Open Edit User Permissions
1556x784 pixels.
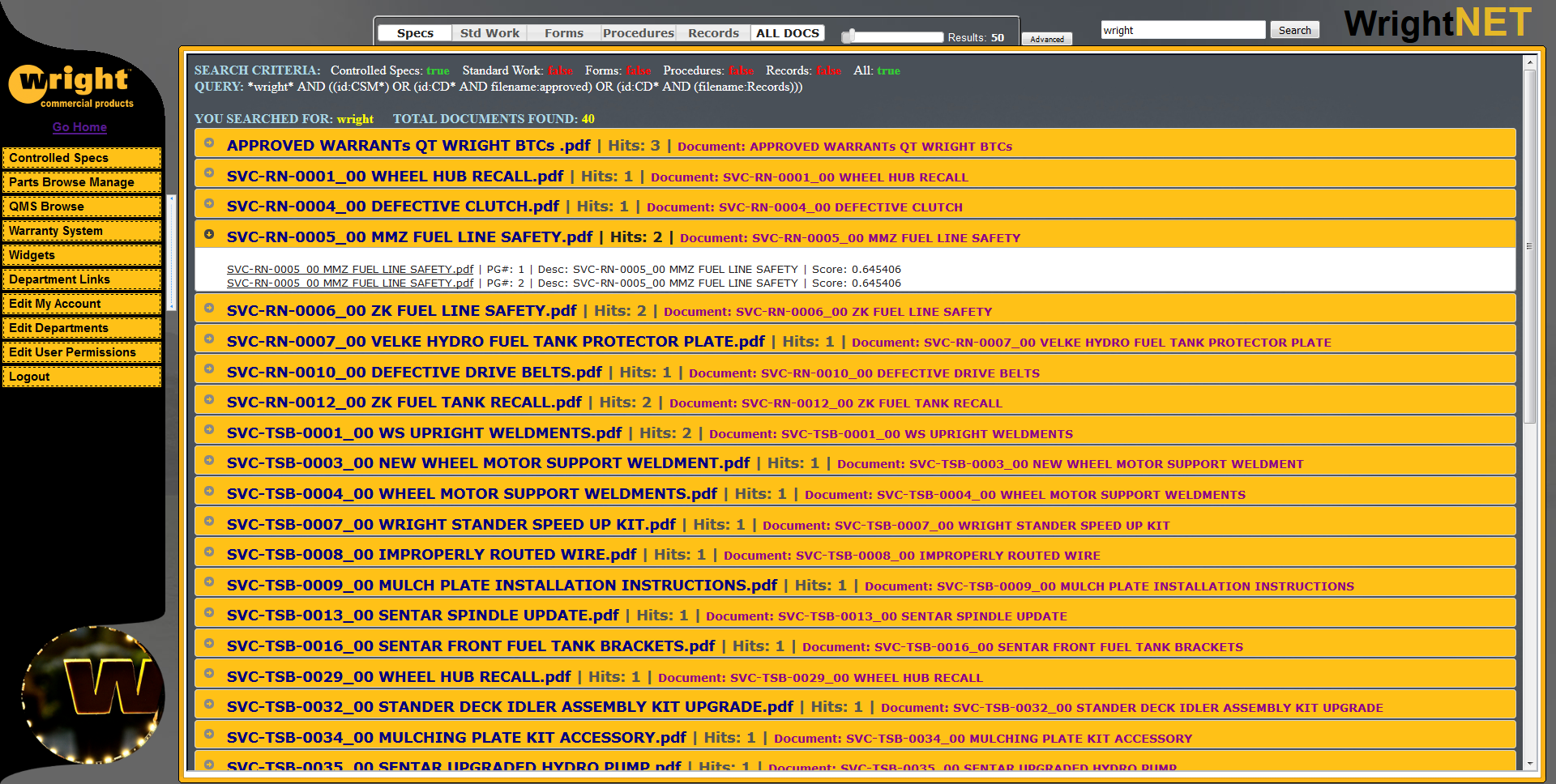click(x=82, y=352)
